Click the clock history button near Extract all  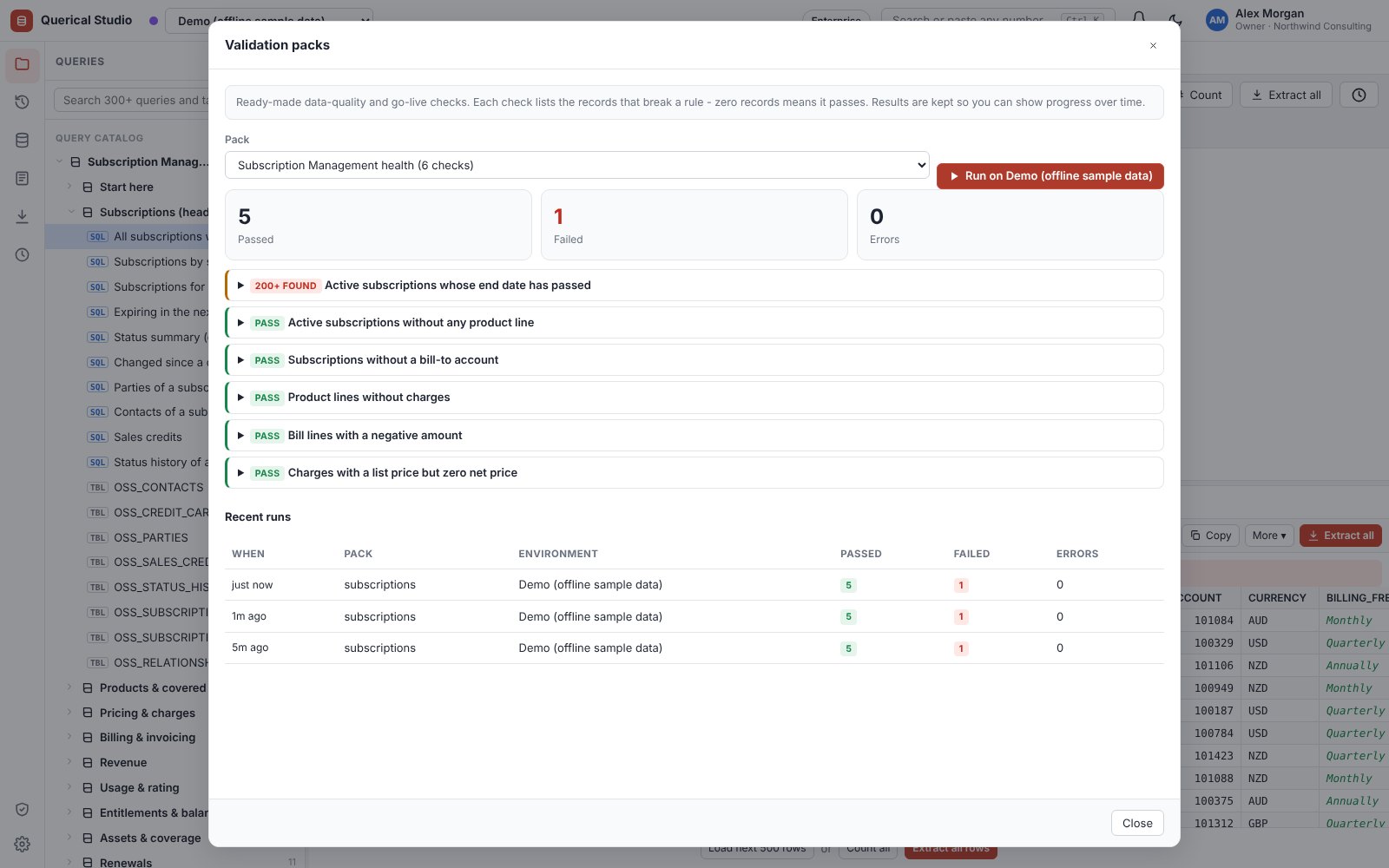tap(1359, 95)
